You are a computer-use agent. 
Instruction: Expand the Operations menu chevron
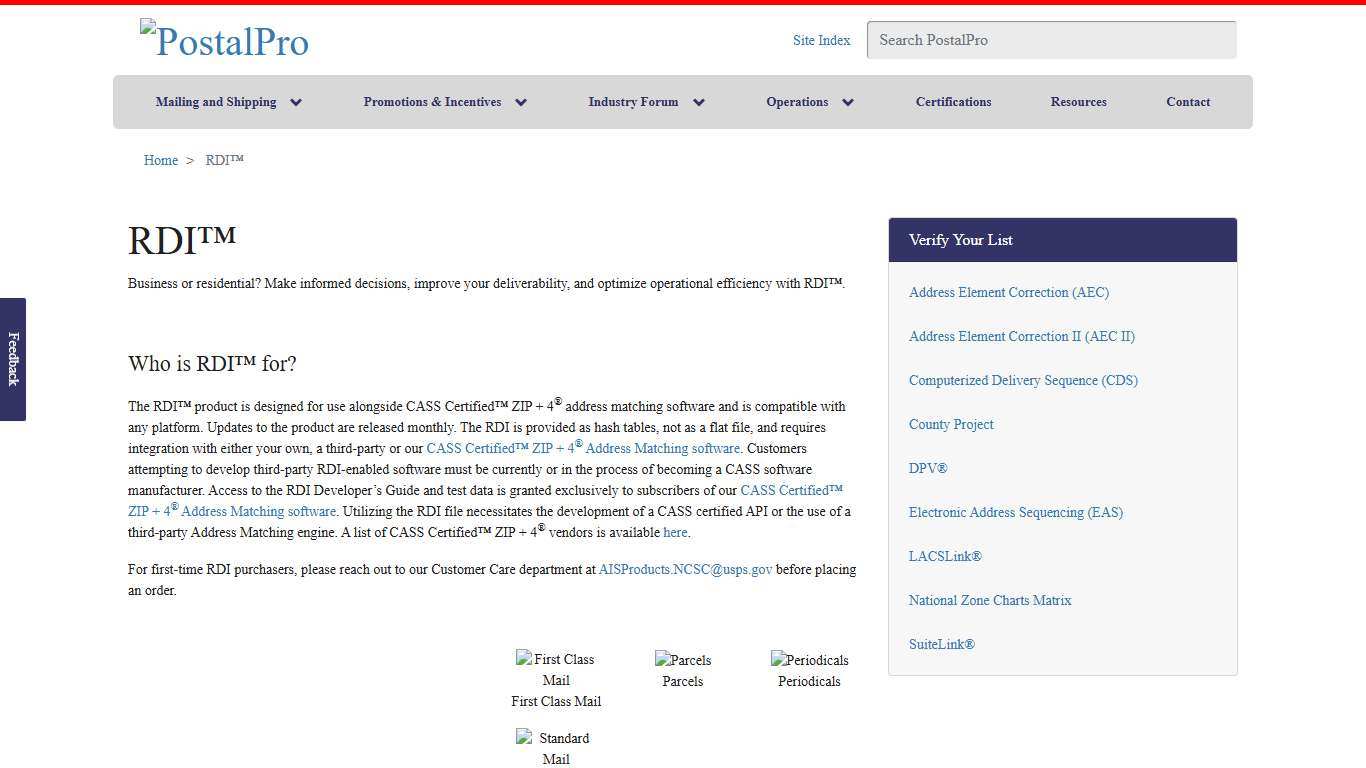tap(848, 102)
